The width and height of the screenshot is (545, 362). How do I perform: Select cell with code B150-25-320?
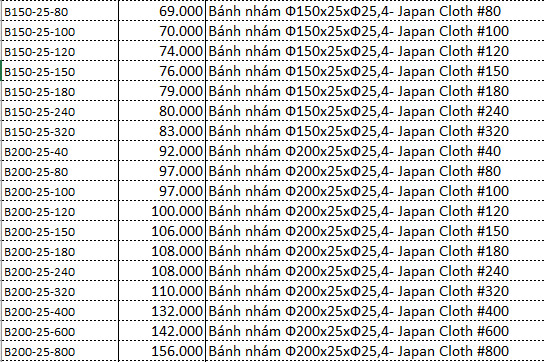(x=60, y=131)
